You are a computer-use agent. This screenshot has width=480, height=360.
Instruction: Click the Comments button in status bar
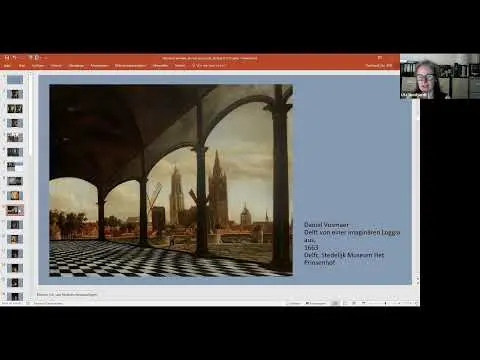316,303
